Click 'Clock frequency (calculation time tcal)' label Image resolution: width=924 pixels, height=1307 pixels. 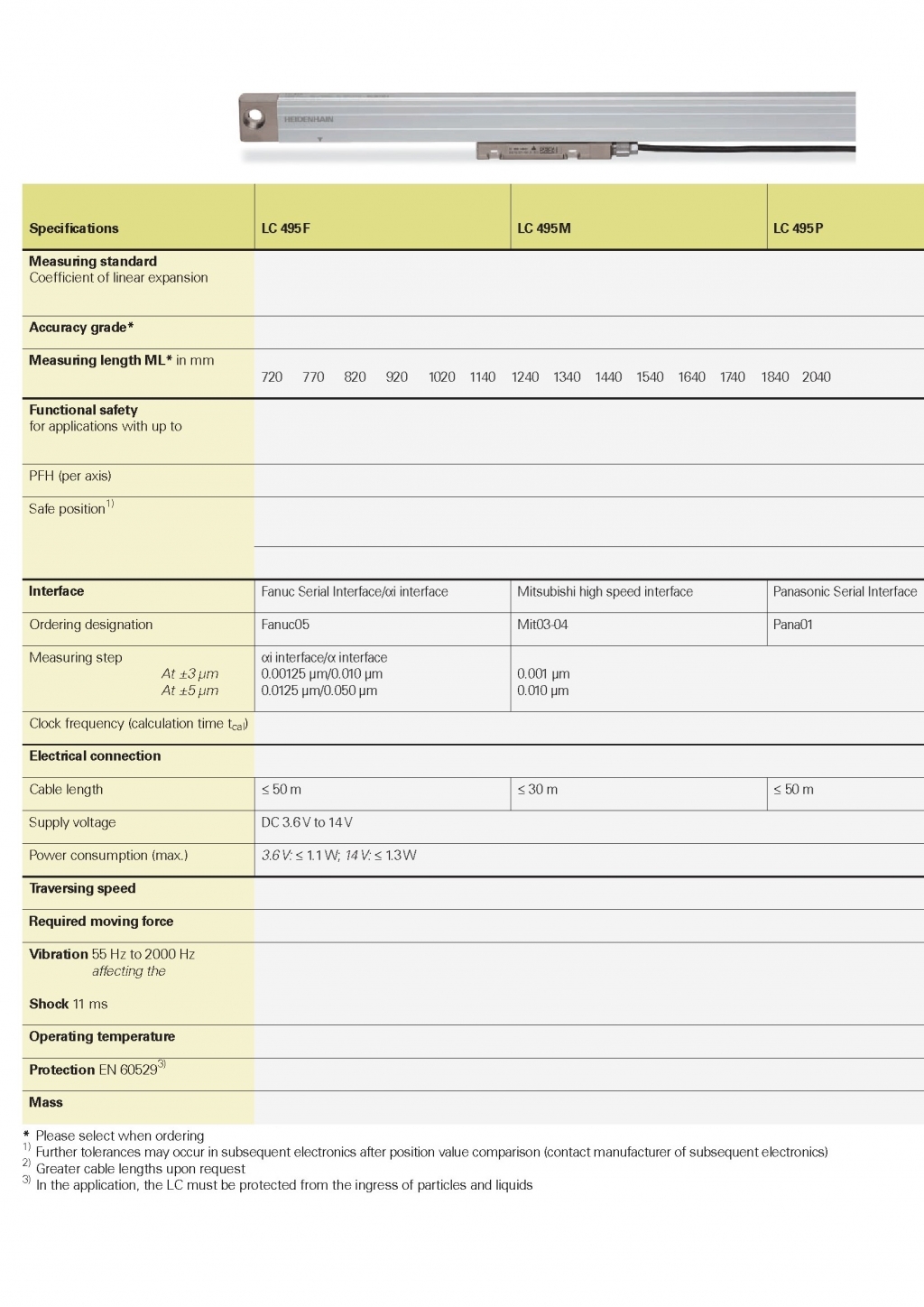[x=139, y=724]
